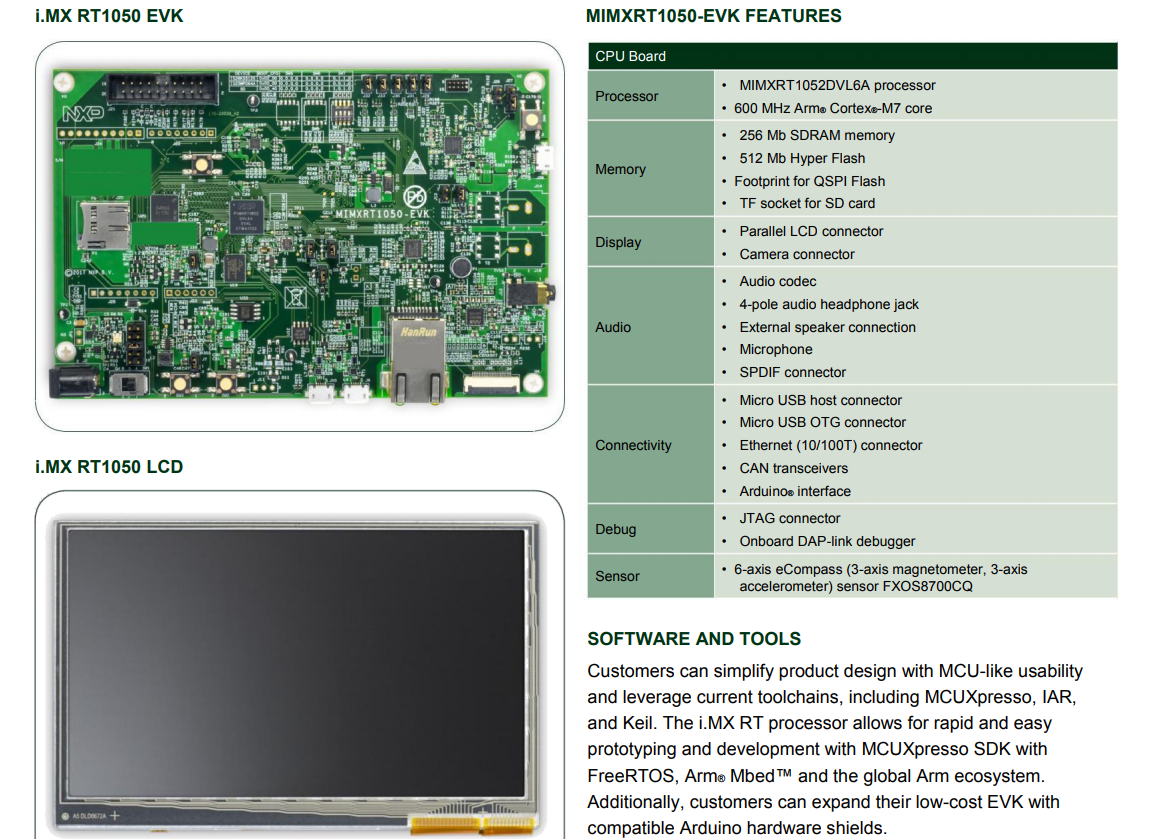Click the "MIMXRT1050-EVK FEATURES" heading
This screenshot has width=1150, height=839.
click(714, 16)
